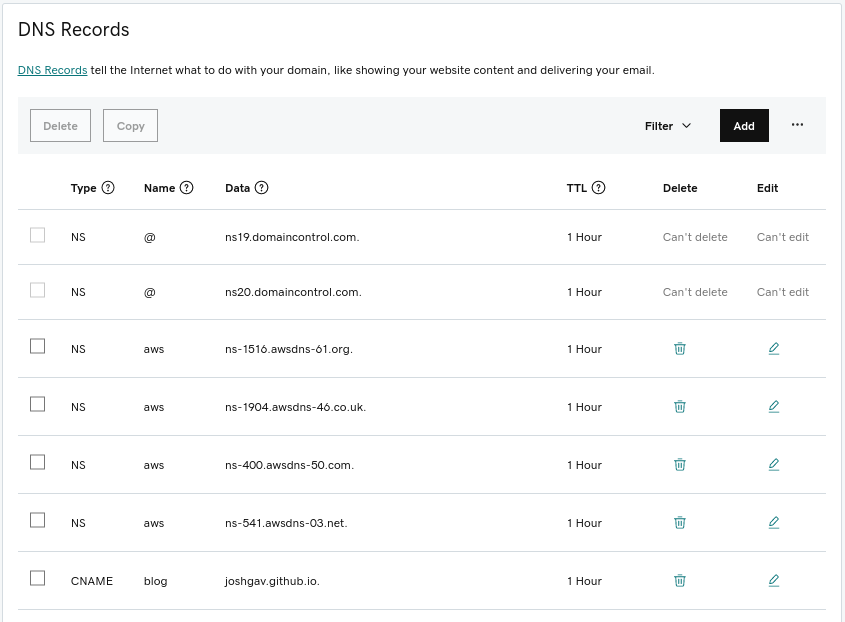The width and height of the screenshot is (845, 622).
Task: Follow the DNS Records help link
Action: click(x=52, y=71)
